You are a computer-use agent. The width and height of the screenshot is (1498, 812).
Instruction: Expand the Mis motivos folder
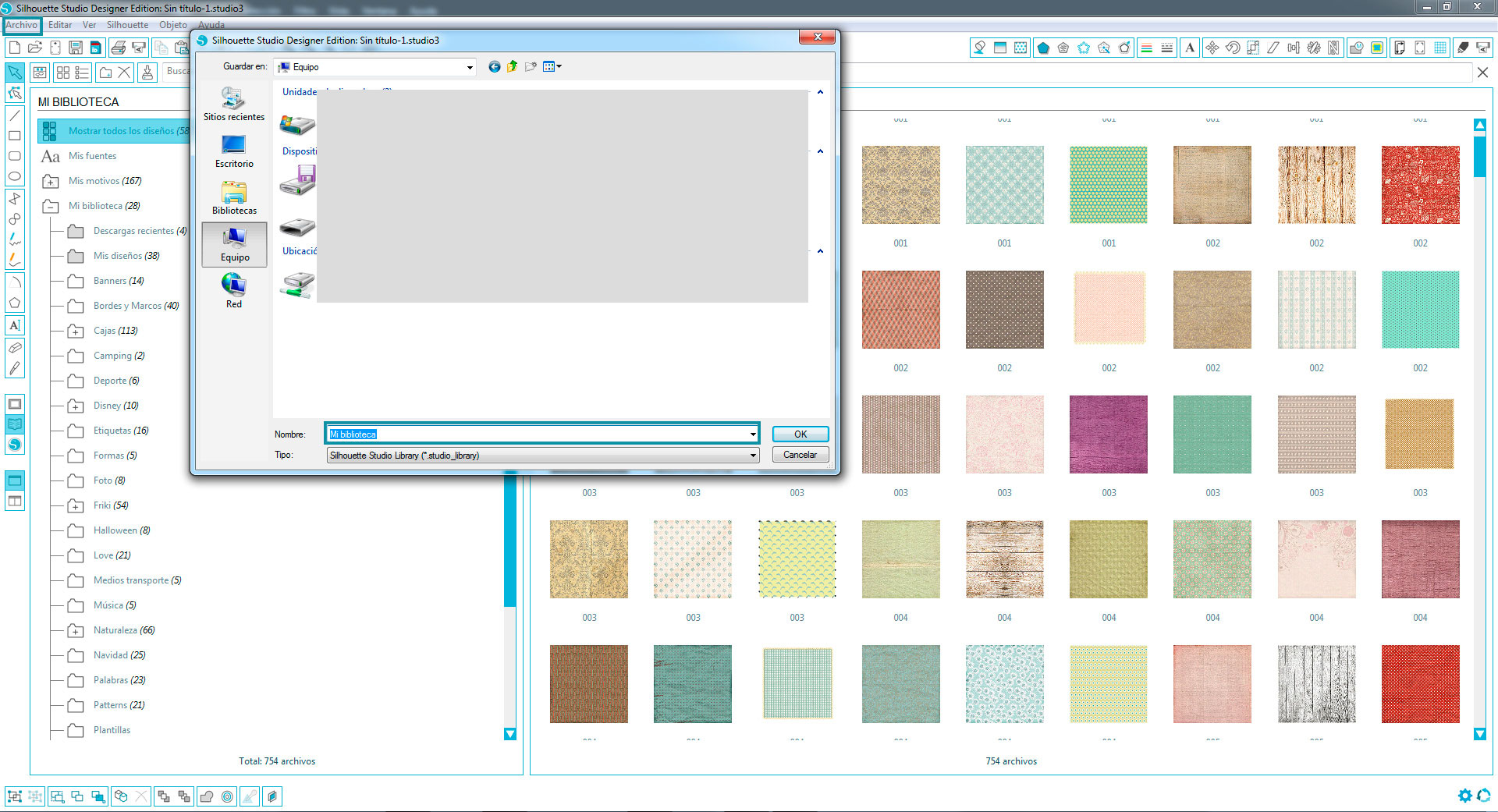coord(51,181)
